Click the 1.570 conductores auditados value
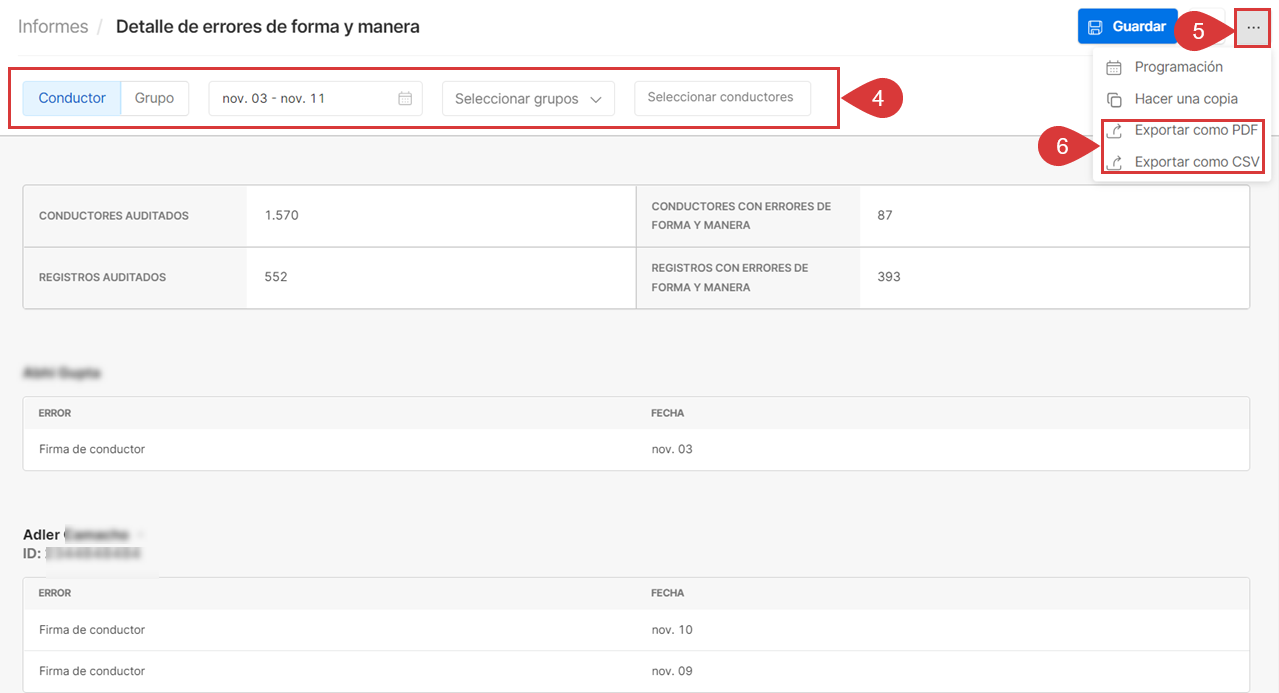Screen dimensions: 1279x693 282,215
